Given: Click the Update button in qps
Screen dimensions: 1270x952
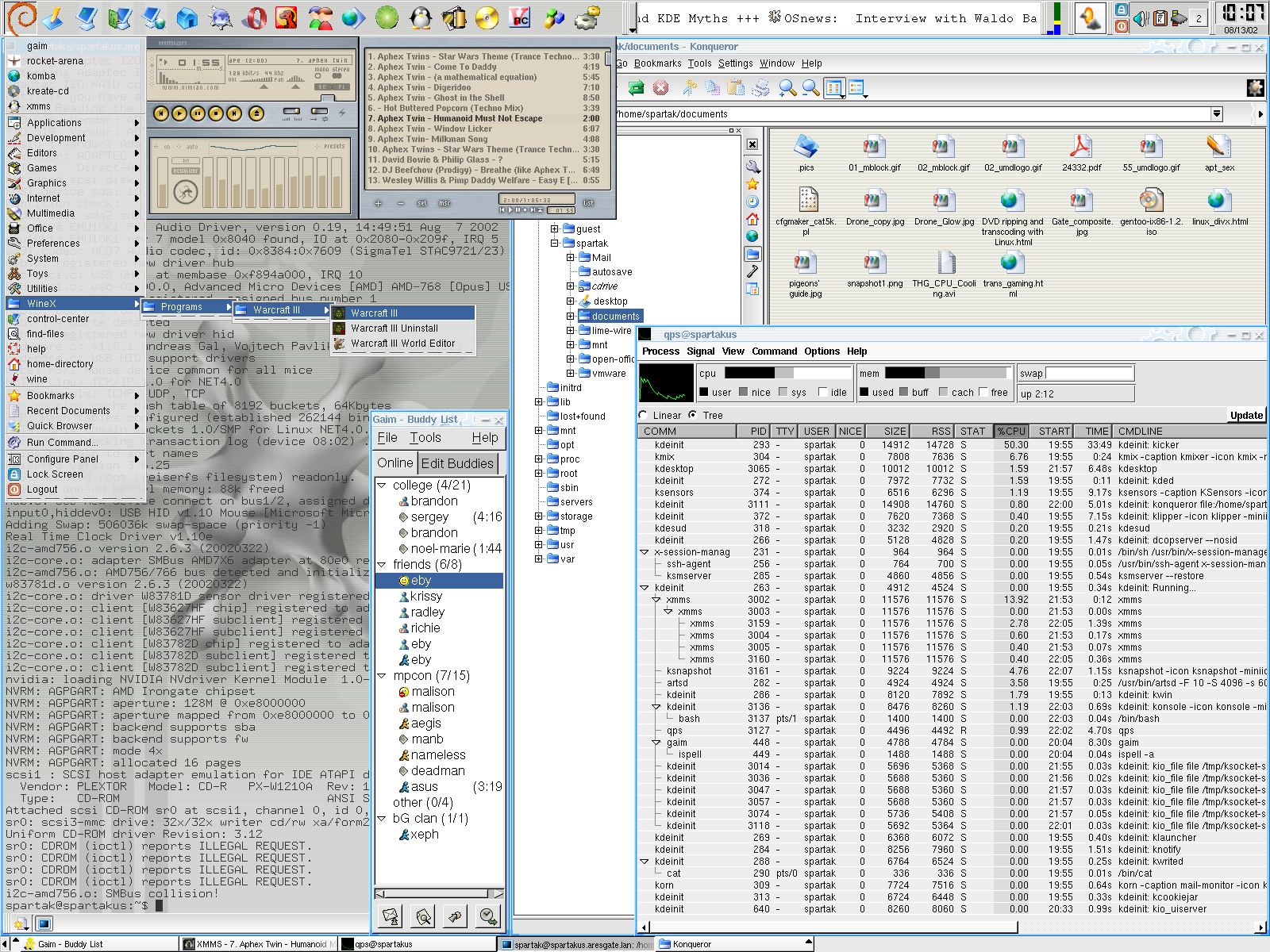Looking at the screenshot, I should 1246,415.
